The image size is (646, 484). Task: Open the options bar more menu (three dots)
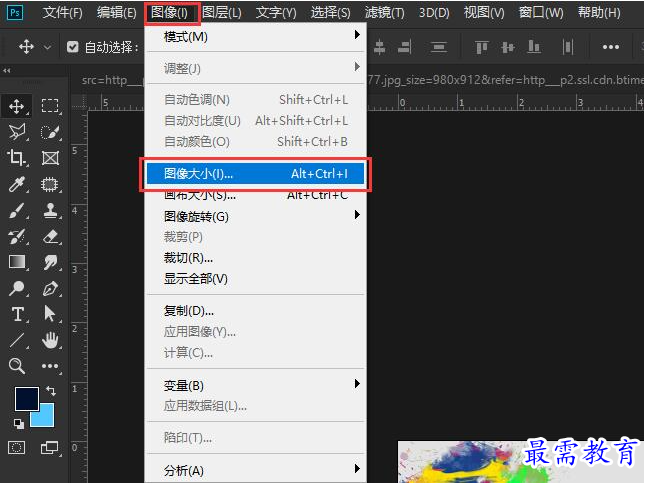coord(611,47)
